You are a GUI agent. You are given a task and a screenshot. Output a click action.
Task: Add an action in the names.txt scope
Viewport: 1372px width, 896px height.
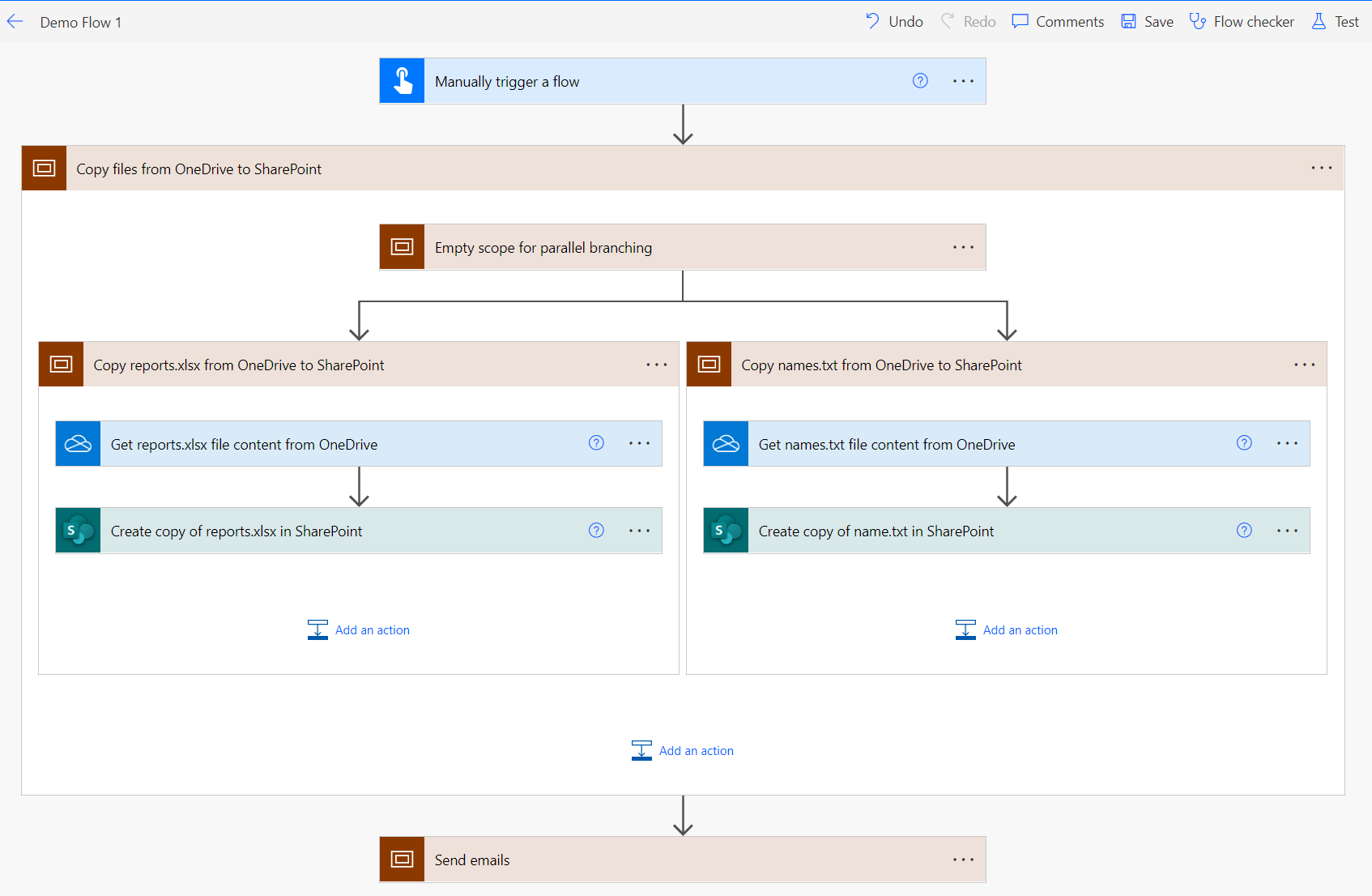pyautogui.click(x=1007, y=629)
